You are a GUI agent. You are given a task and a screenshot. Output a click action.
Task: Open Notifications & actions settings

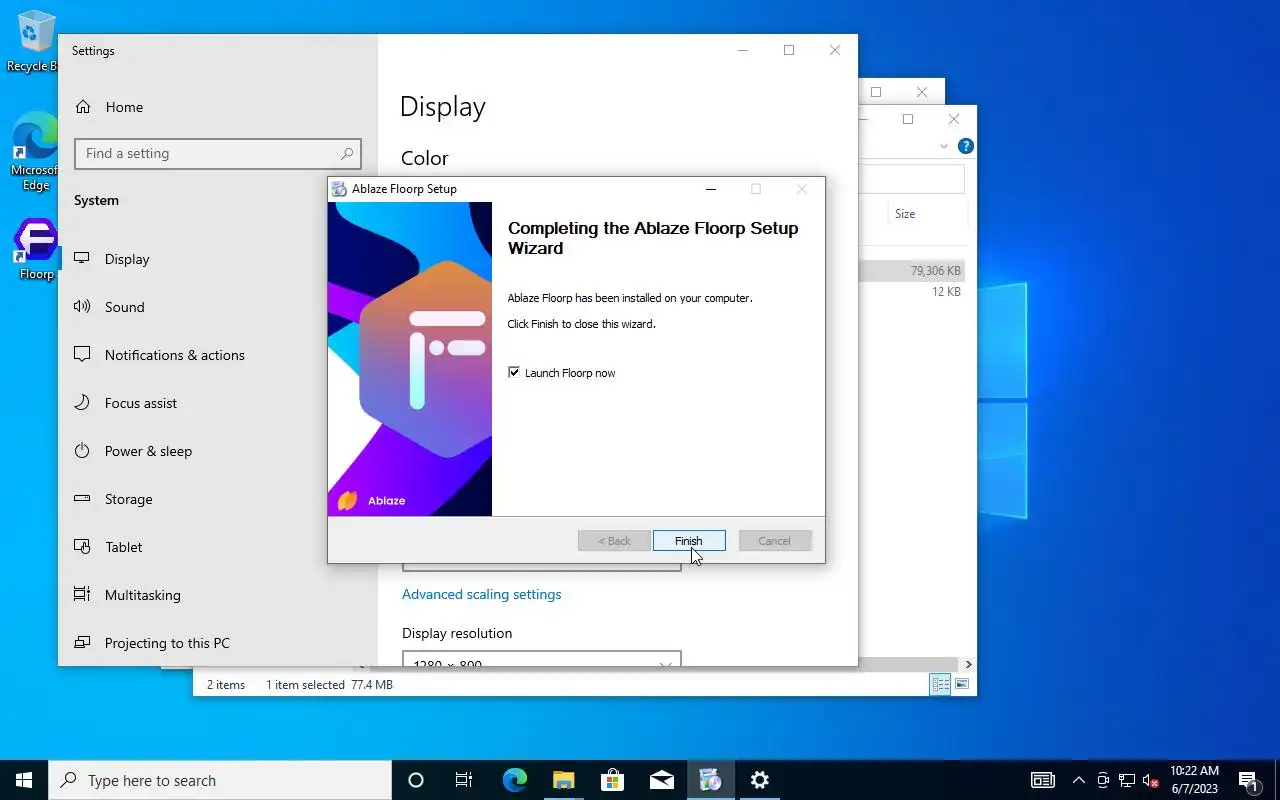point(218,355)
